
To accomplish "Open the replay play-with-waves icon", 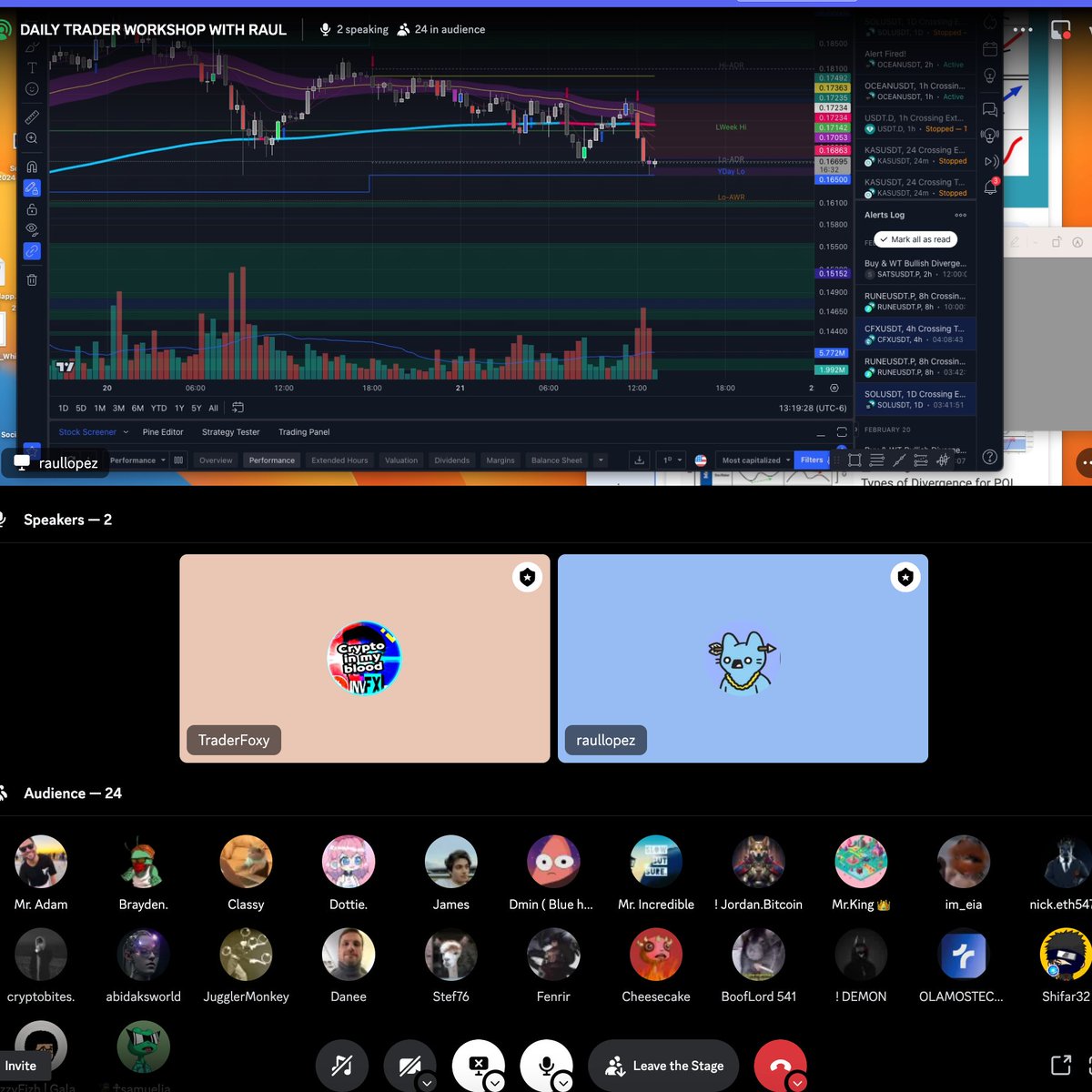I will point(990,161).
